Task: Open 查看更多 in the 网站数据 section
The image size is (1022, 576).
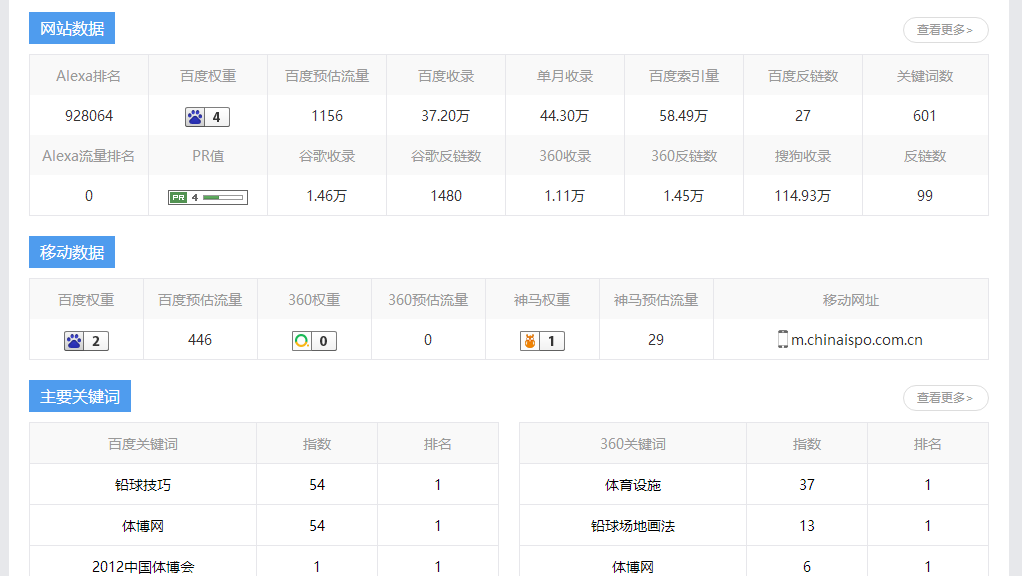Action: pyautogui.click(x=945, y=29)
